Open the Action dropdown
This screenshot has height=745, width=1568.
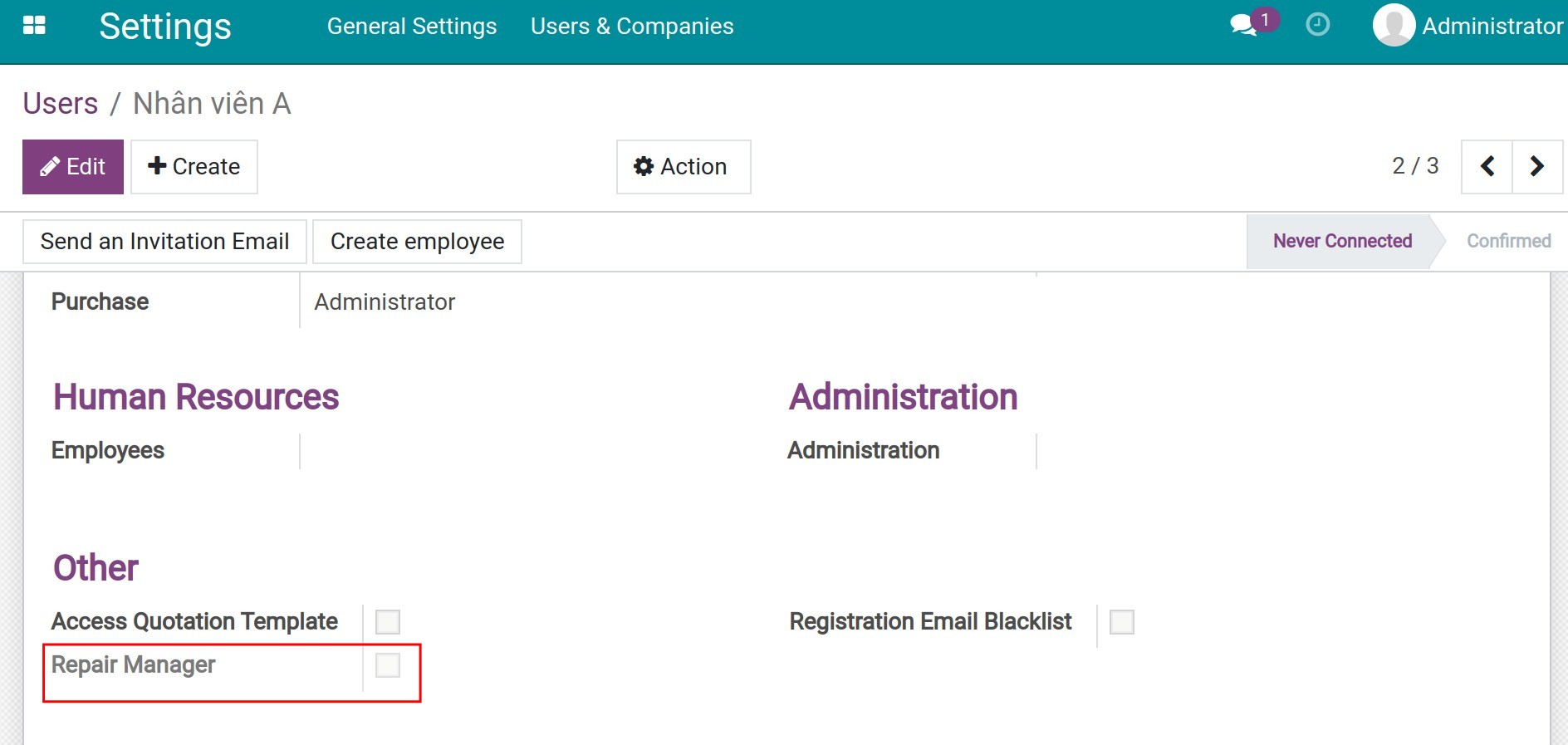click(x=684, y=166)
